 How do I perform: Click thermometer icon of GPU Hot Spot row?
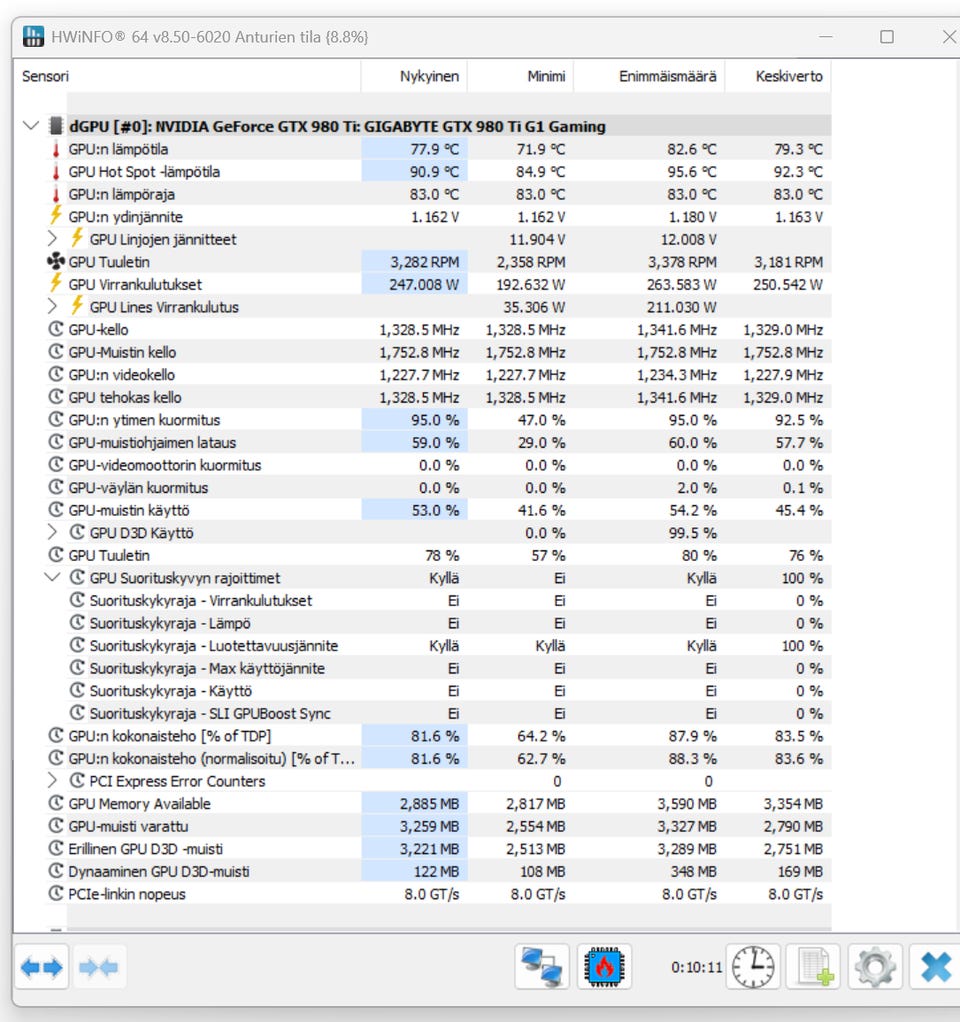(x=56, y=172)
